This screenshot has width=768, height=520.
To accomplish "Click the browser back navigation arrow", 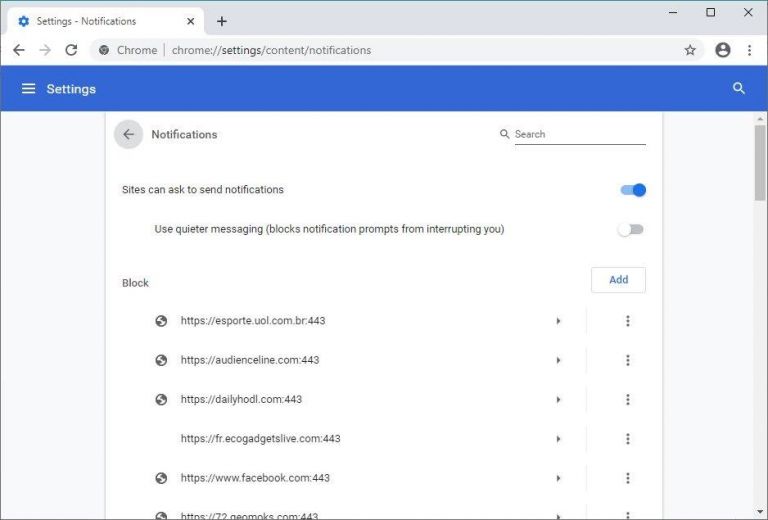I will [19, 50].
